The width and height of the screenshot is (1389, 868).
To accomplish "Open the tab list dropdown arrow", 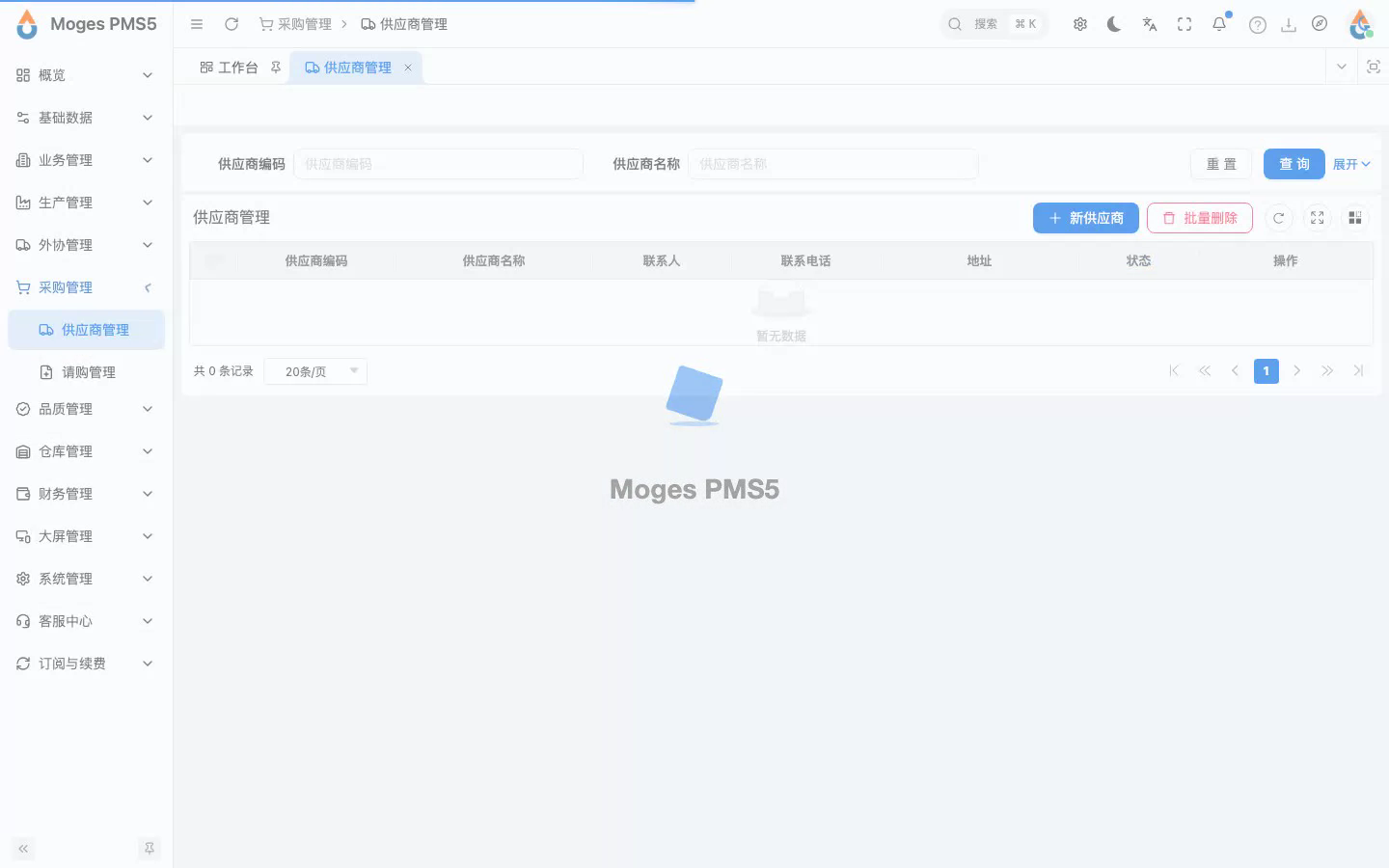I will 1341,67.
